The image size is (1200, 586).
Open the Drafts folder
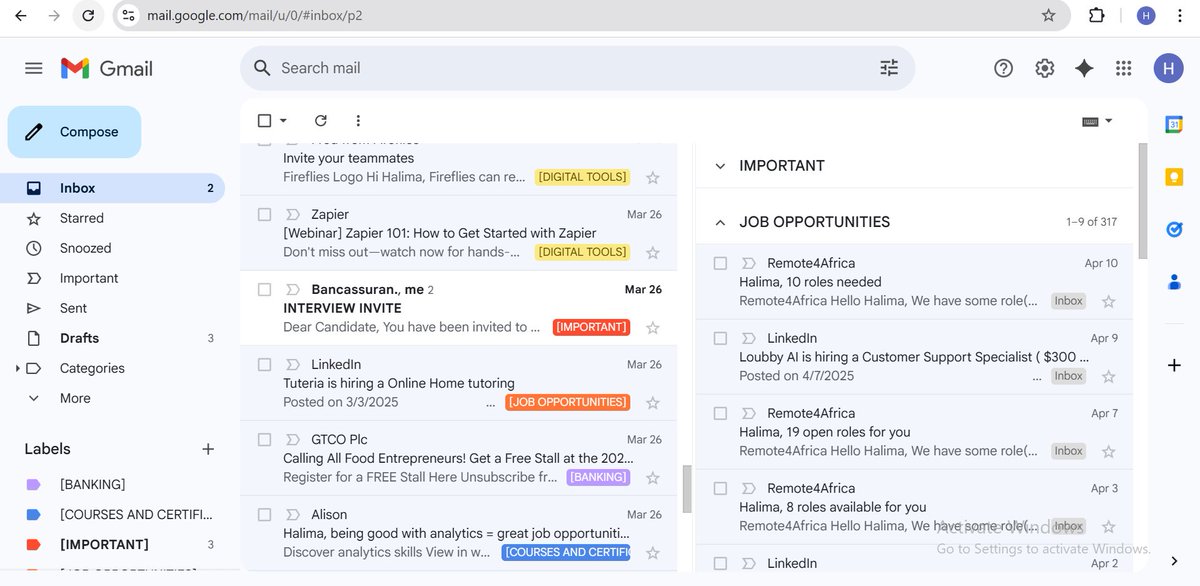pos(112,338)
